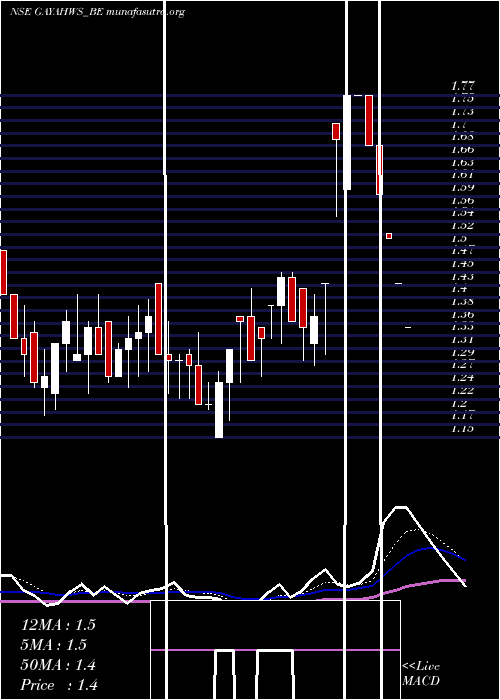The height and width of the screenshot is (700, 500).
Task: Click the 1.61 price axis label
Action: 462,175
